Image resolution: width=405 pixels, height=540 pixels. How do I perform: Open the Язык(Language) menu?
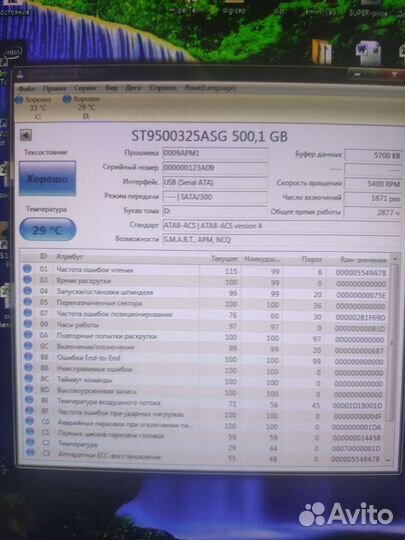(210, 88)
